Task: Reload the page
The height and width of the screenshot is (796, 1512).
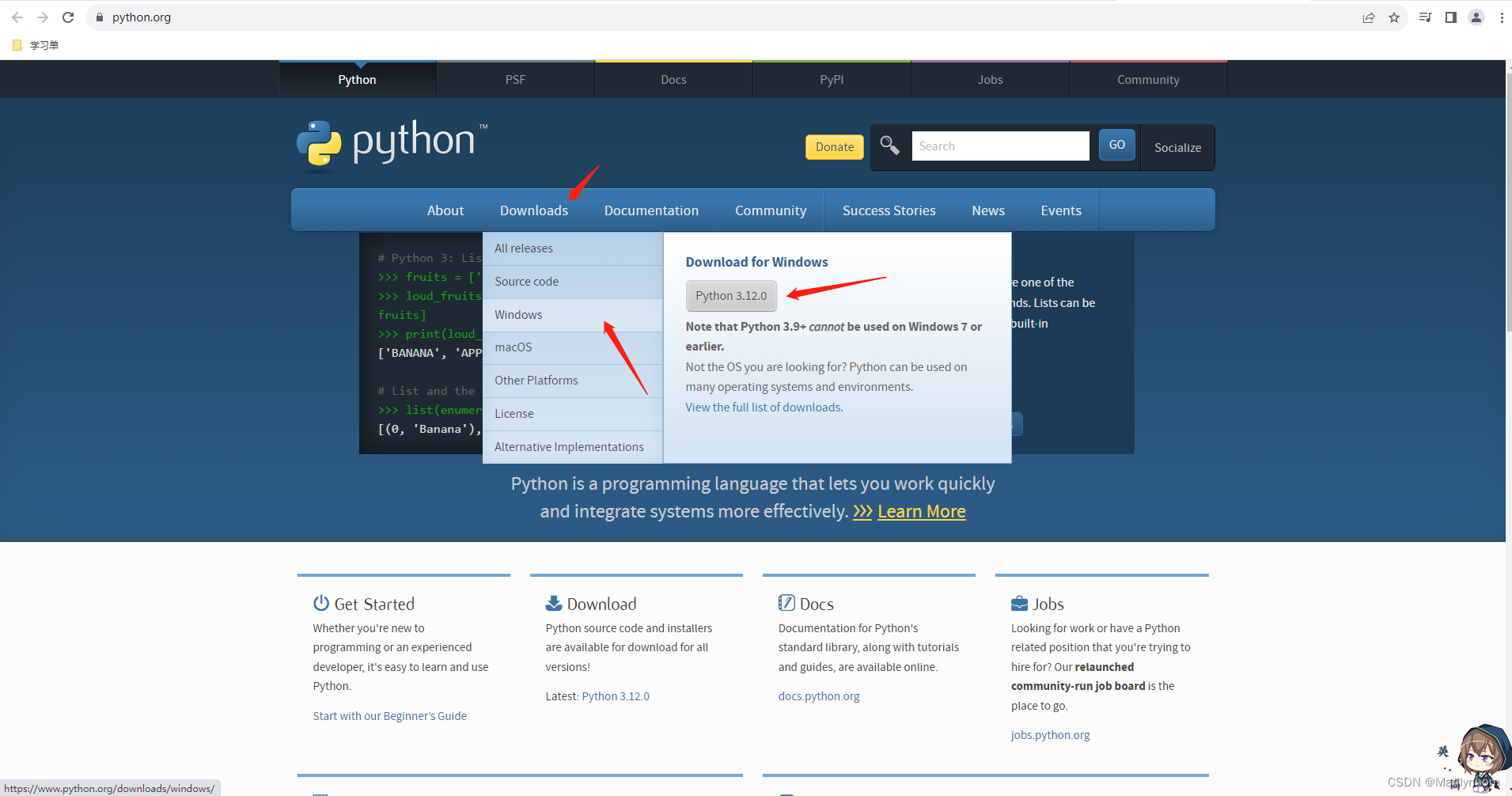Action: 68,17
